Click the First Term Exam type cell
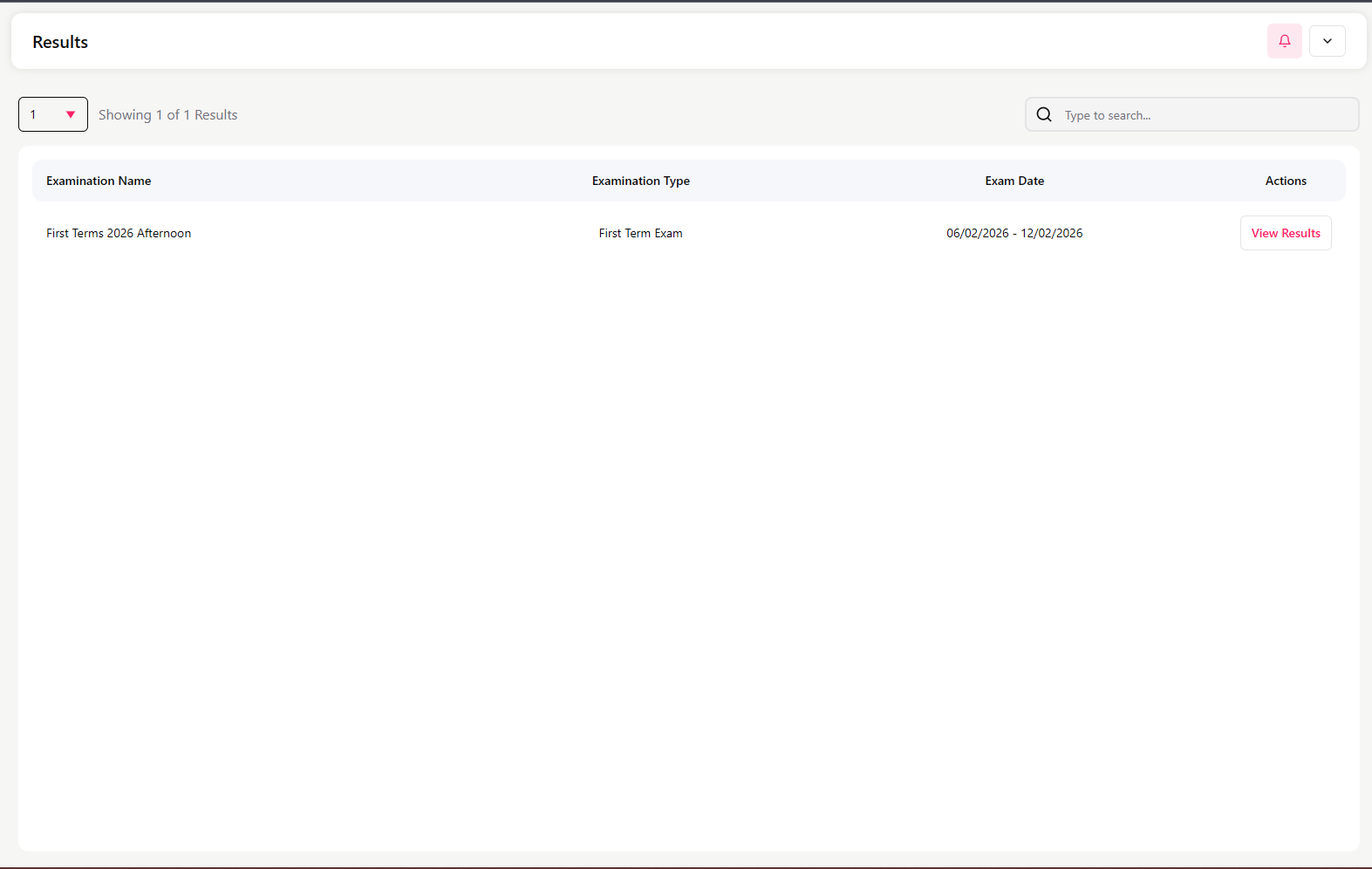Viewport: 1372px width, 869px height. tap(640, 233)
